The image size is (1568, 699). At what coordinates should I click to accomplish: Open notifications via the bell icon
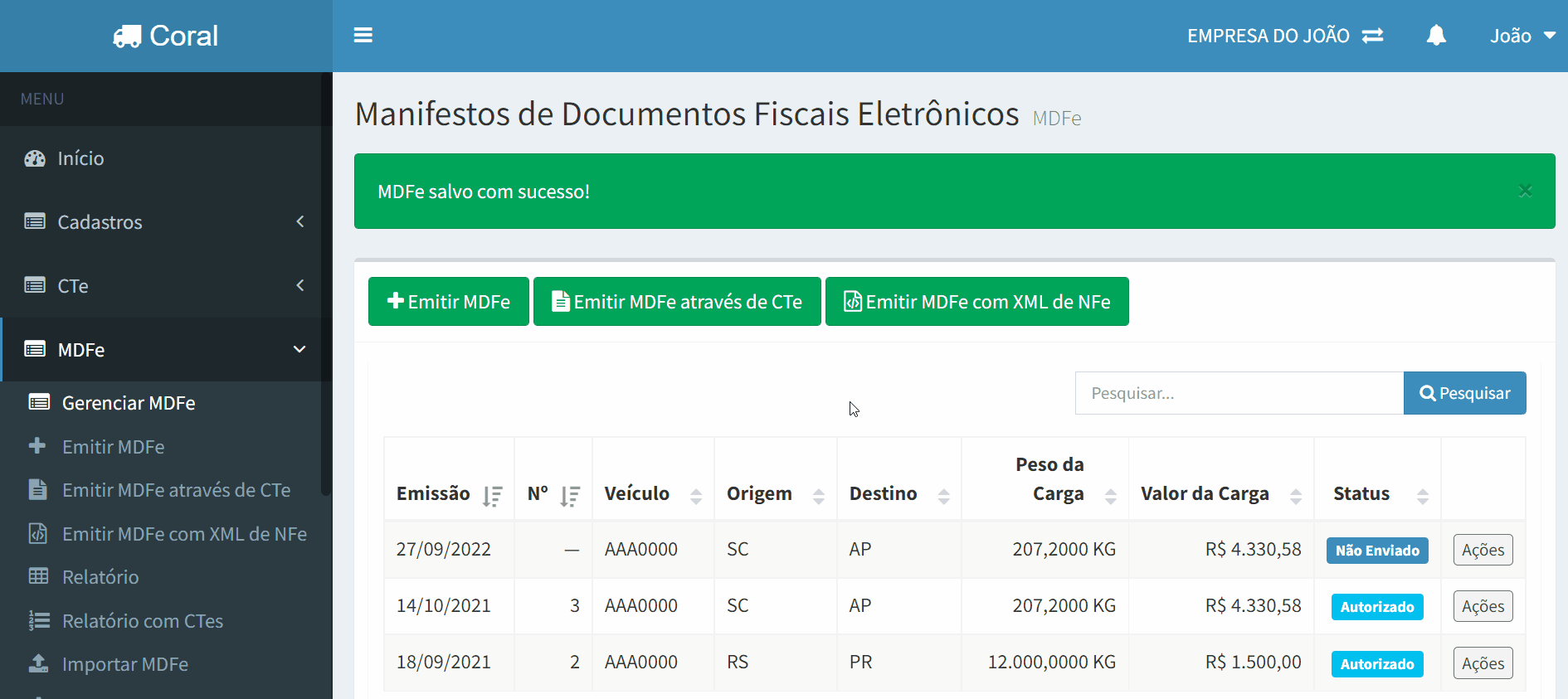pyautogui.click(x=1436, y=36)
